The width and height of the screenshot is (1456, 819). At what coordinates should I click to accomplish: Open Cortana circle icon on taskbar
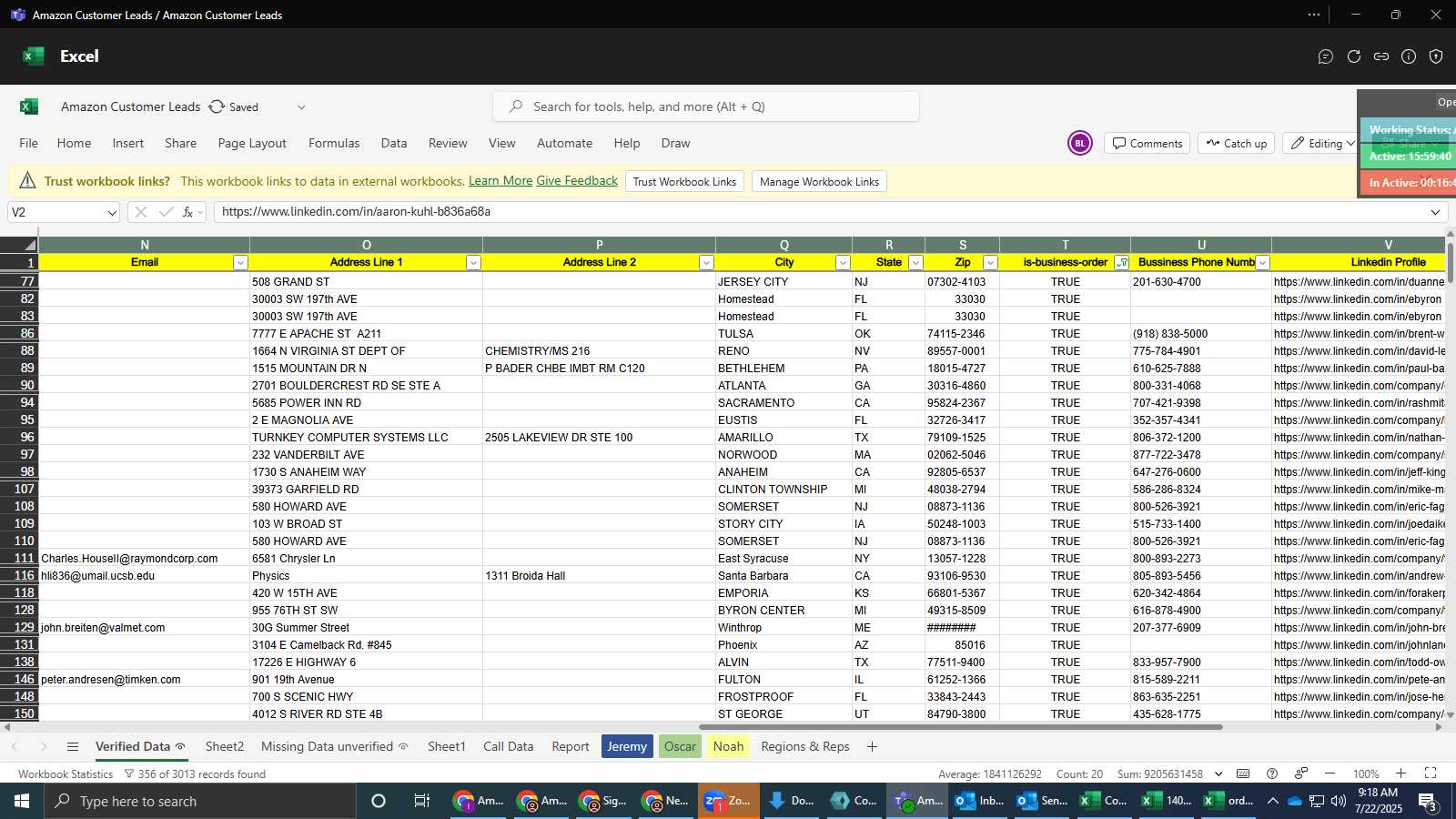[379, 801]
